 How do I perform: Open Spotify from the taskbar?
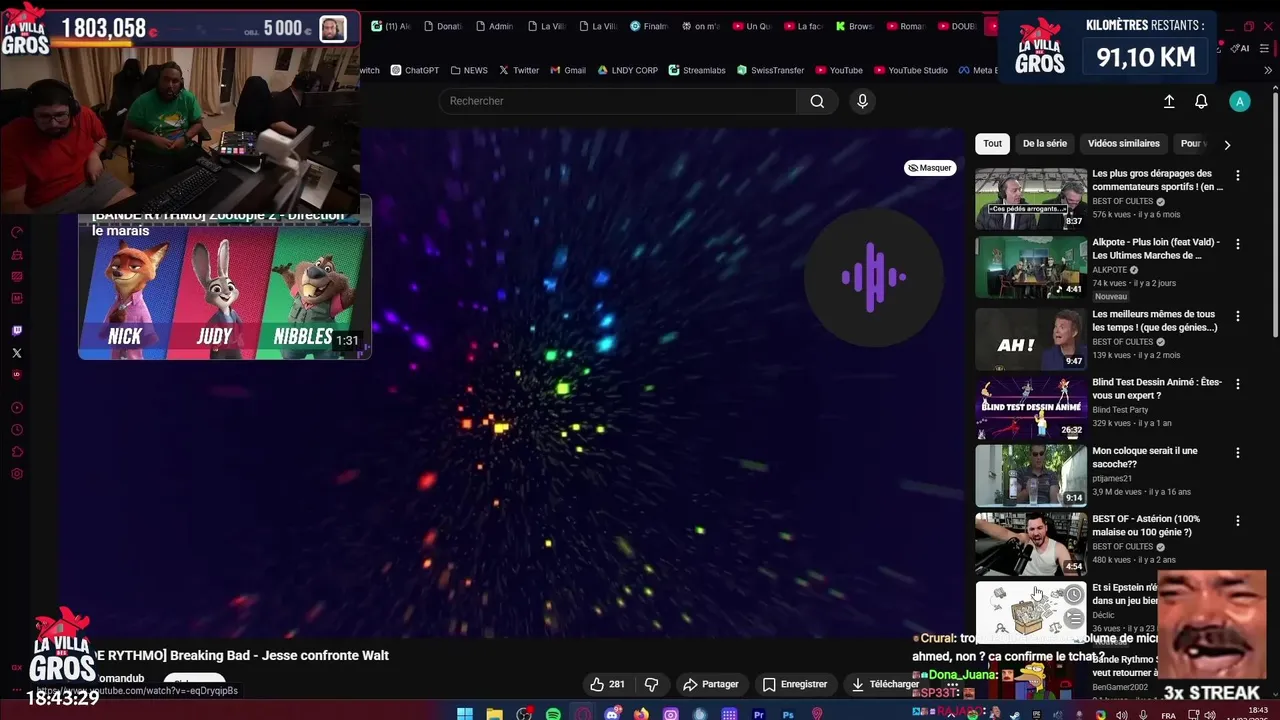point(553,714)
